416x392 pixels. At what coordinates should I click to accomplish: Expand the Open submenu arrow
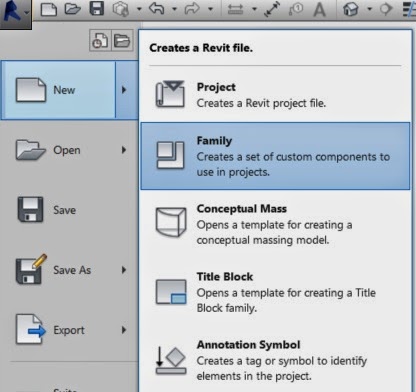point(124,150)
